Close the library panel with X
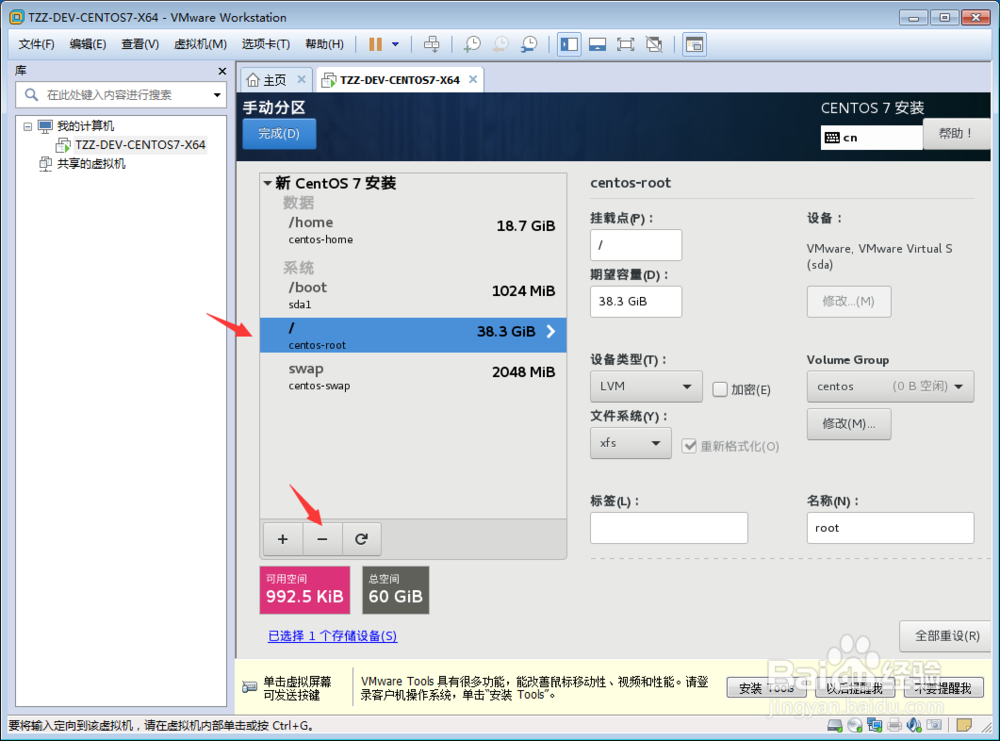The height and width of the screenshot is (741, 1000). tap(222, 71)
